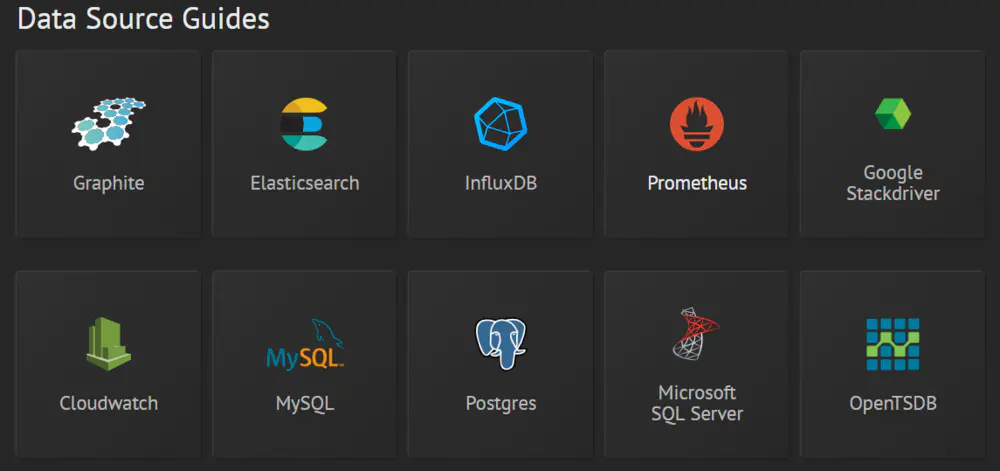
Task: Click the green Cloudwatch building icon
Action: click(108, 344)
